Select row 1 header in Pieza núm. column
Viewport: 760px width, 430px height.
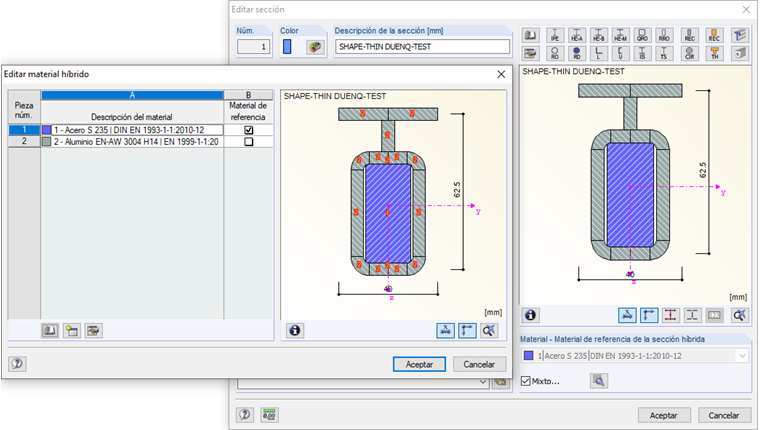[x=24, y=130]
